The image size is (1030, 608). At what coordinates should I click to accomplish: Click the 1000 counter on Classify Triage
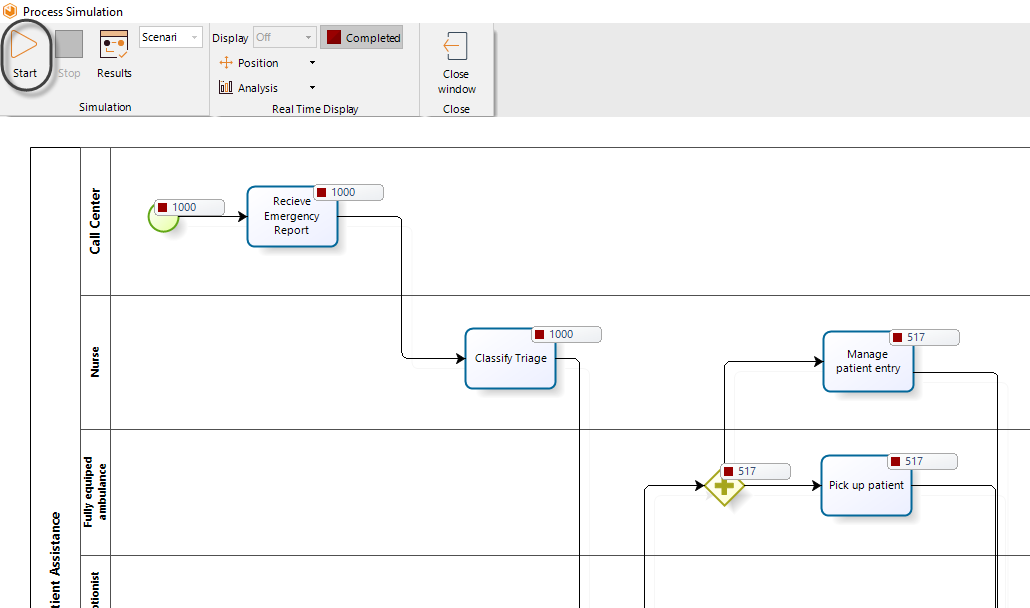tap(567, 334)
